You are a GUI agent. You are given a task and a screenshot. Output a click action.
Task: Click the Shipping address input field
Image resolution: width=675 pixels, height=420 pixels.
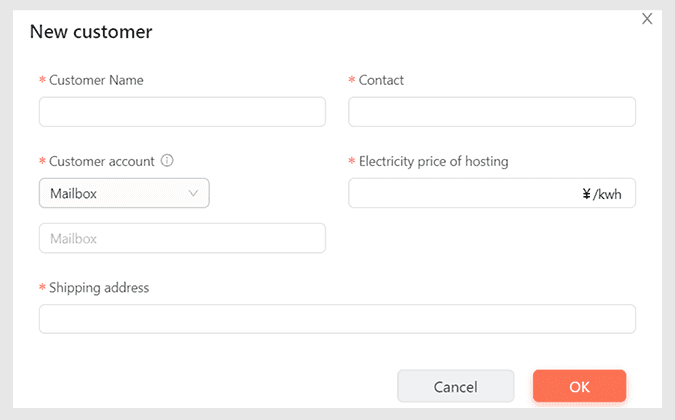click(x=337, y=319)
